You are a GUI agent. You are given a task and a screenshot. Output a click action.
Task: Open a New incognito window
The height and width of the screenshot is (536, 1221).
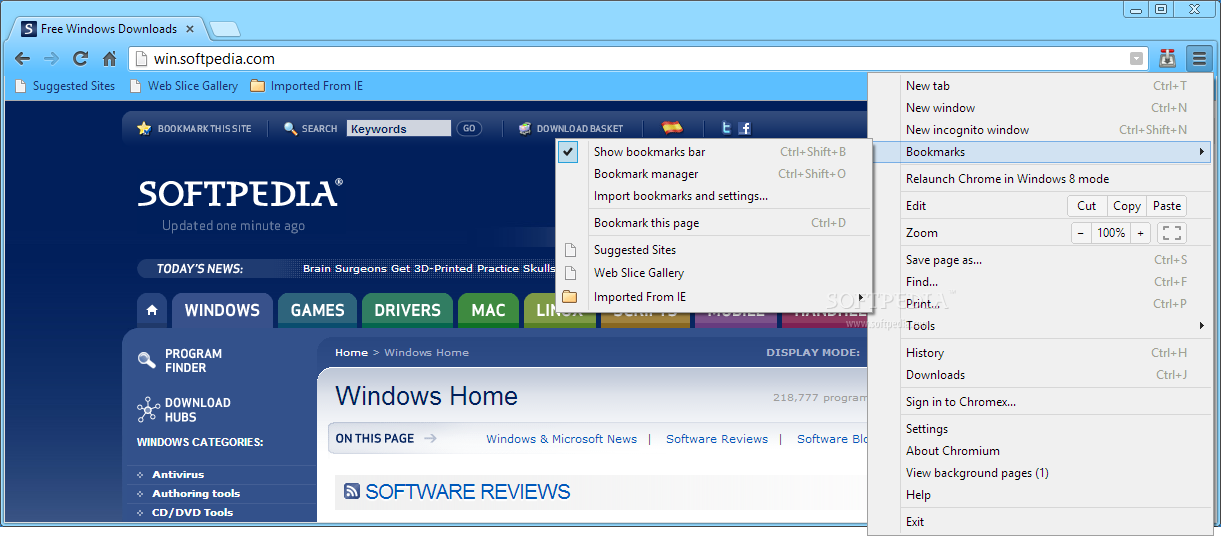(1039, 130)
